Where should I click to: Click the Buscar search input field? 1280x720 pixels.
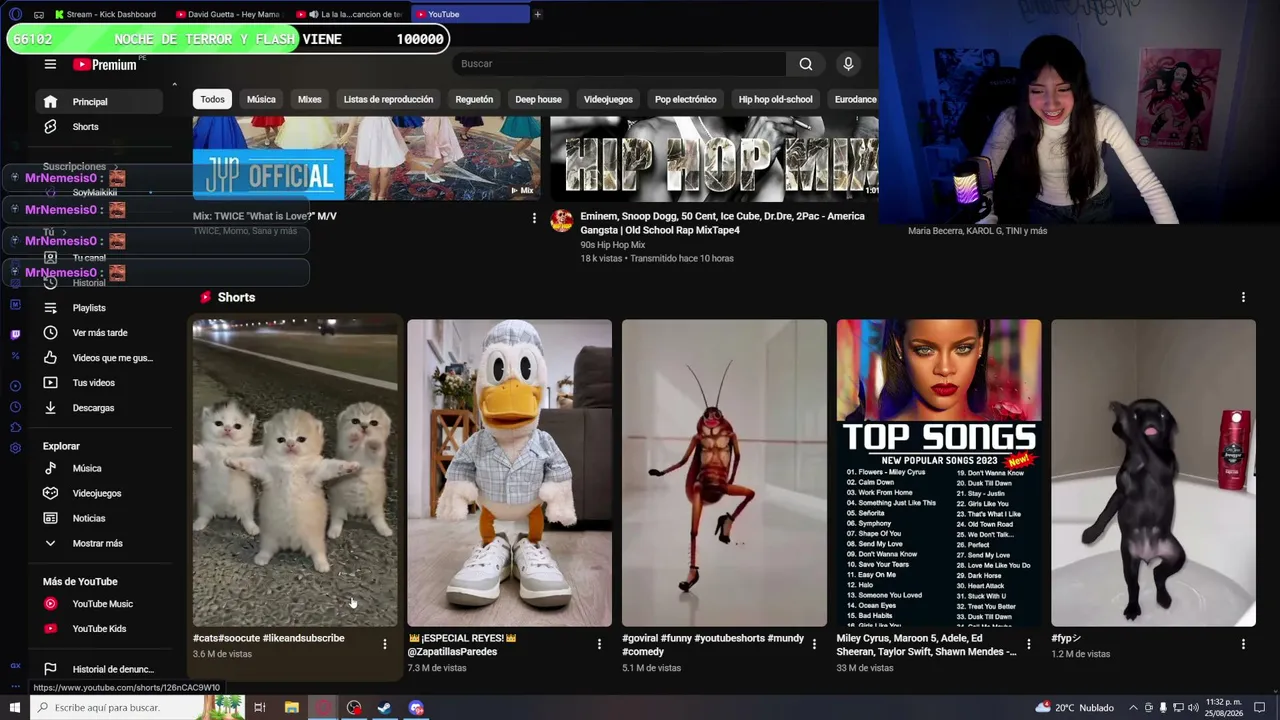(x=618, y=64)
